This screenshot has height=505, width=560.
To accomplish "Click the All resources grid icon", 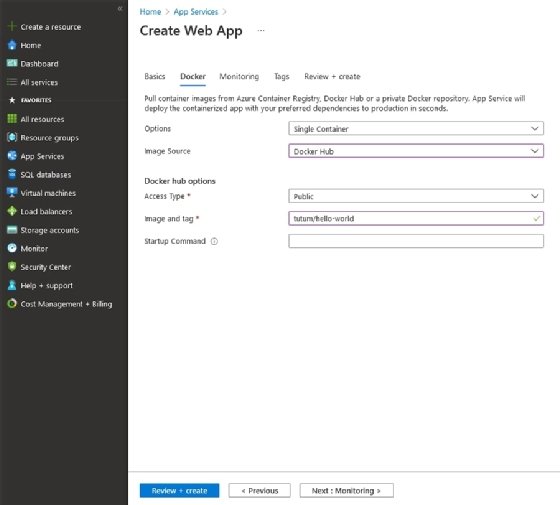I will point(12,119).
